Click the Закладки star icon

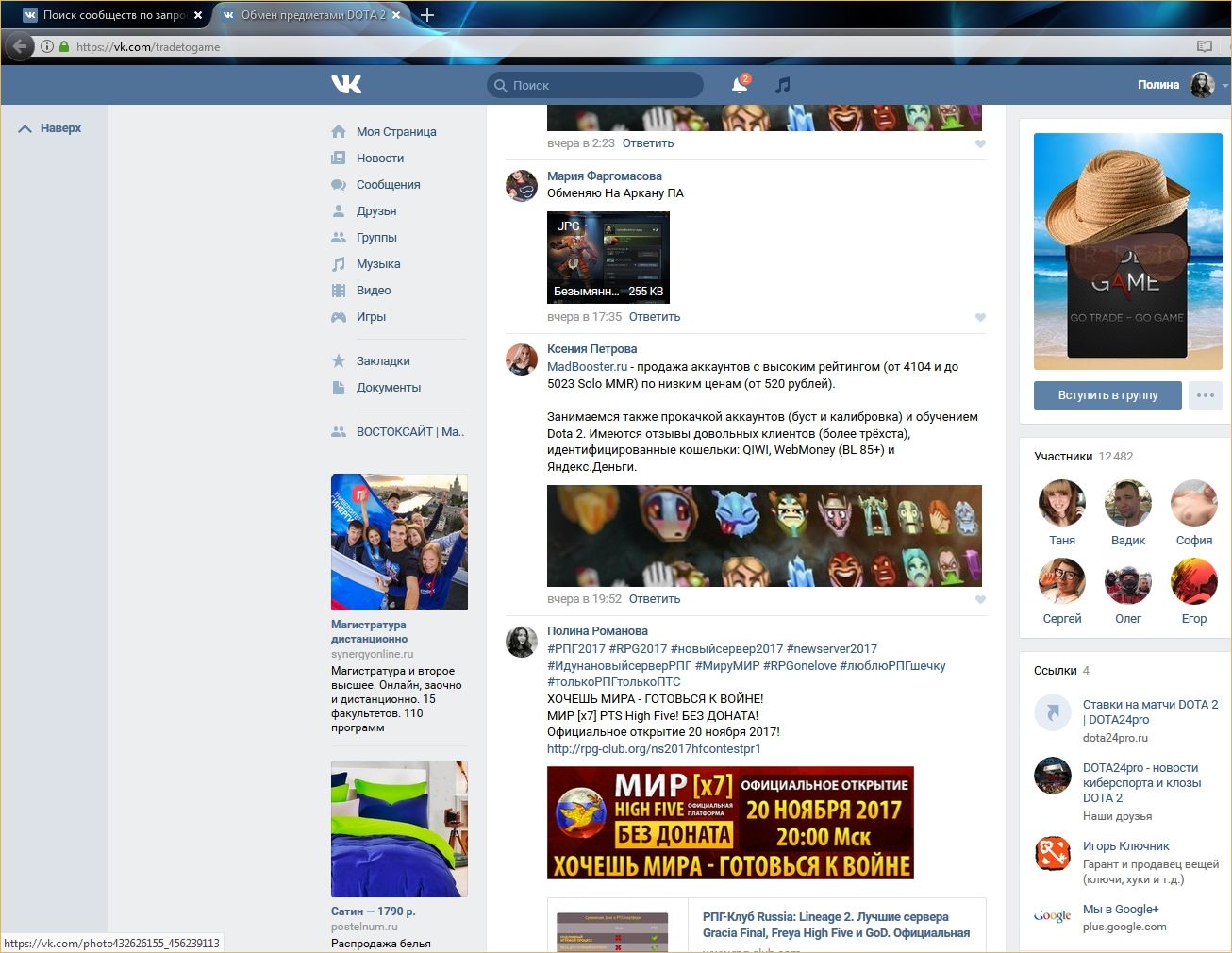339,361
